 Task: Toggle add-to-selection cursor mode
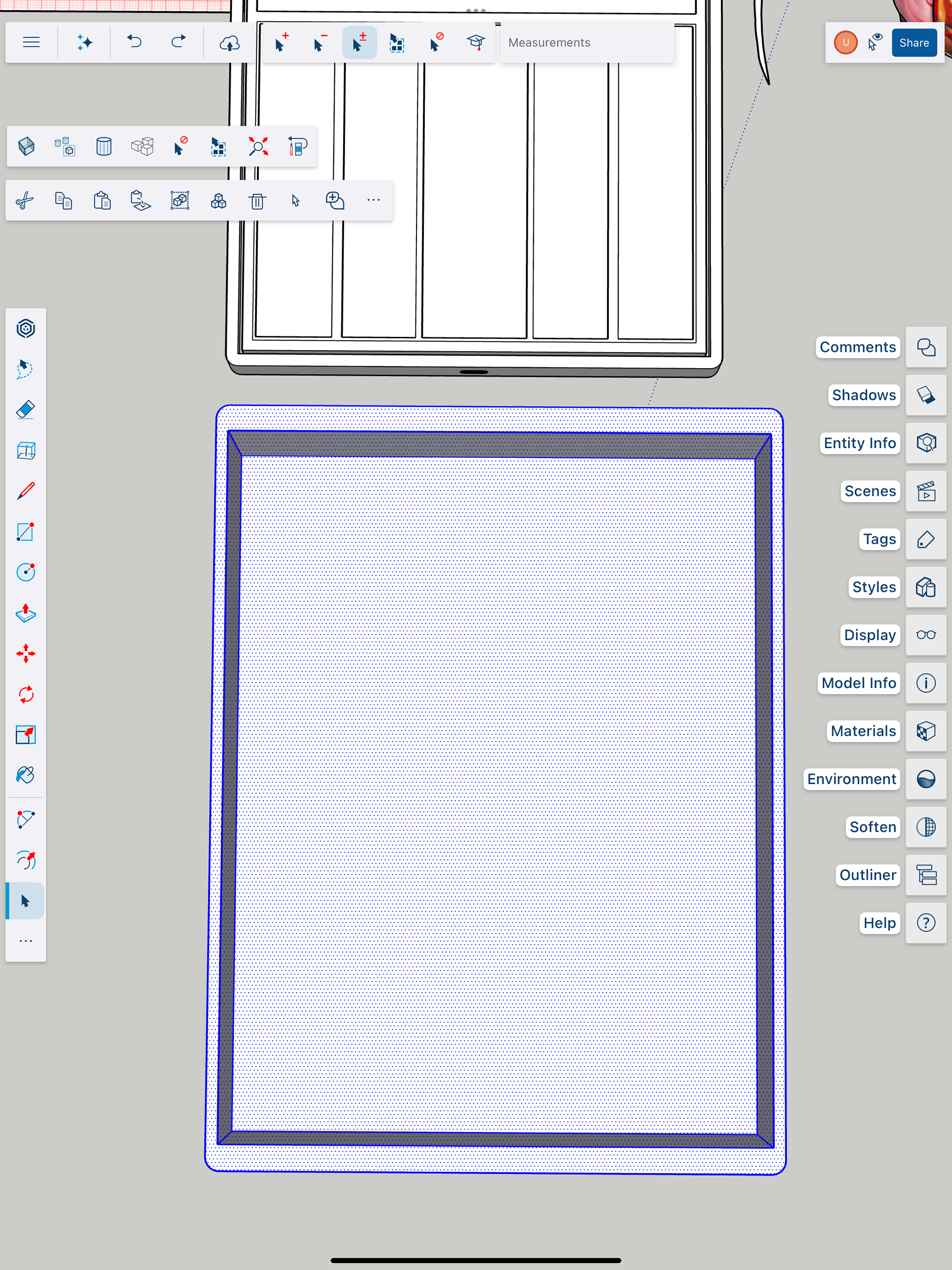(281, 43)
